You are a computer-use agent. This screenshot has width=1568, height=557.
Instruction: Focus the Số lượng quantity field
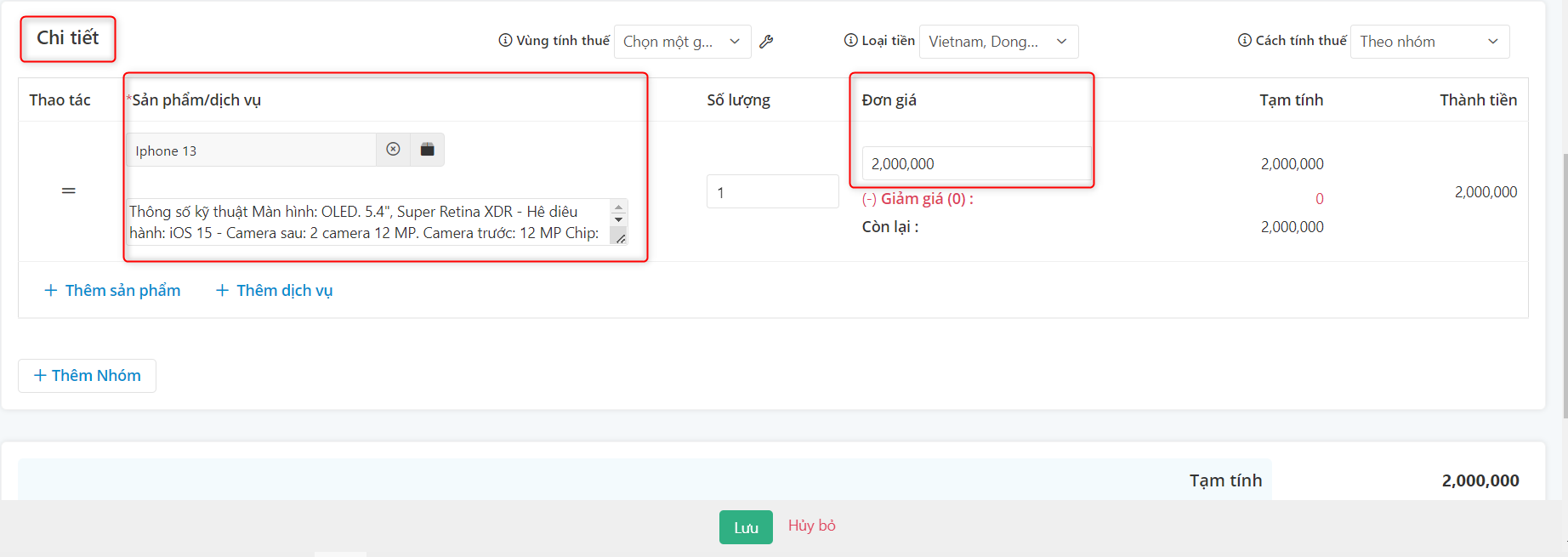pos(772,192)
